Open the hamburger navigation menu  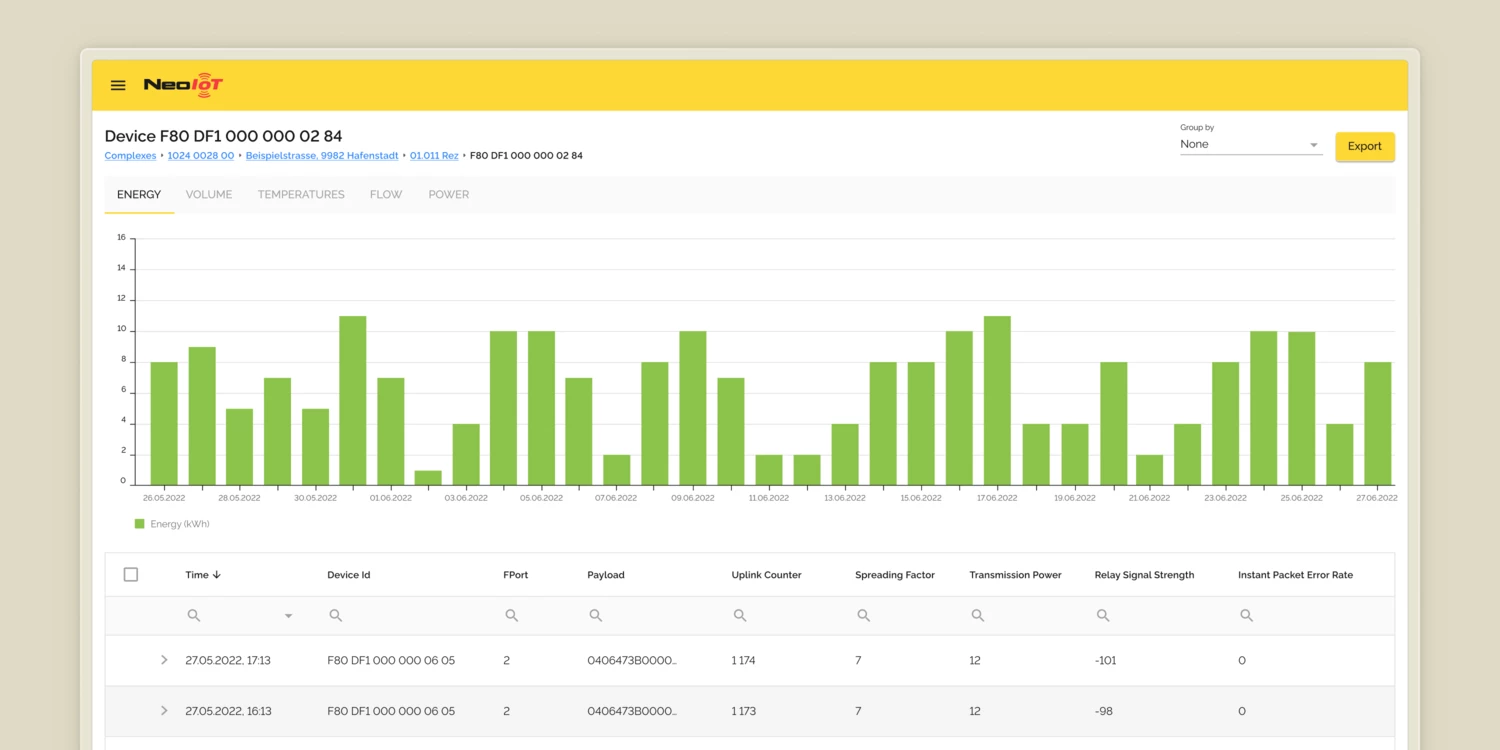(x=118, y=86)
